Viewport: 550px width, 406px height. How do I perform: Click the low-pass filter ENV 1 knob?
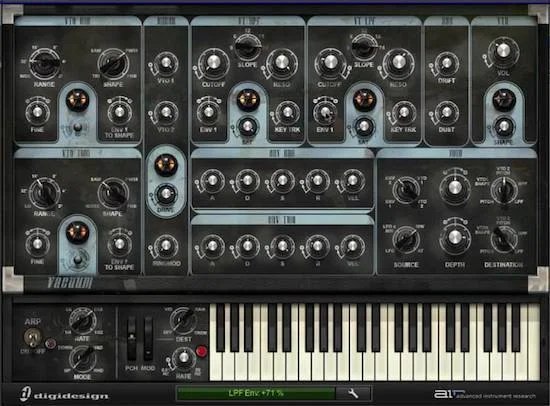point(325,112)
